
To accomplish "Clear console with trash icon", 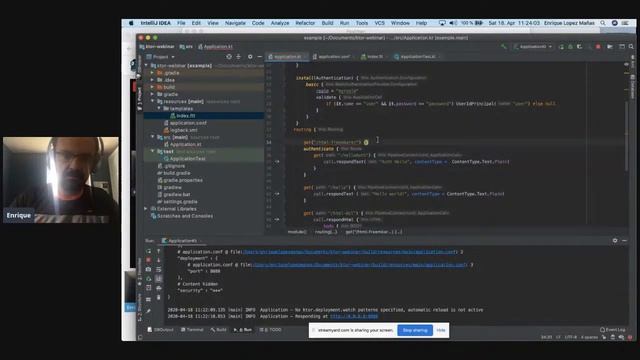I will point(159,298).
